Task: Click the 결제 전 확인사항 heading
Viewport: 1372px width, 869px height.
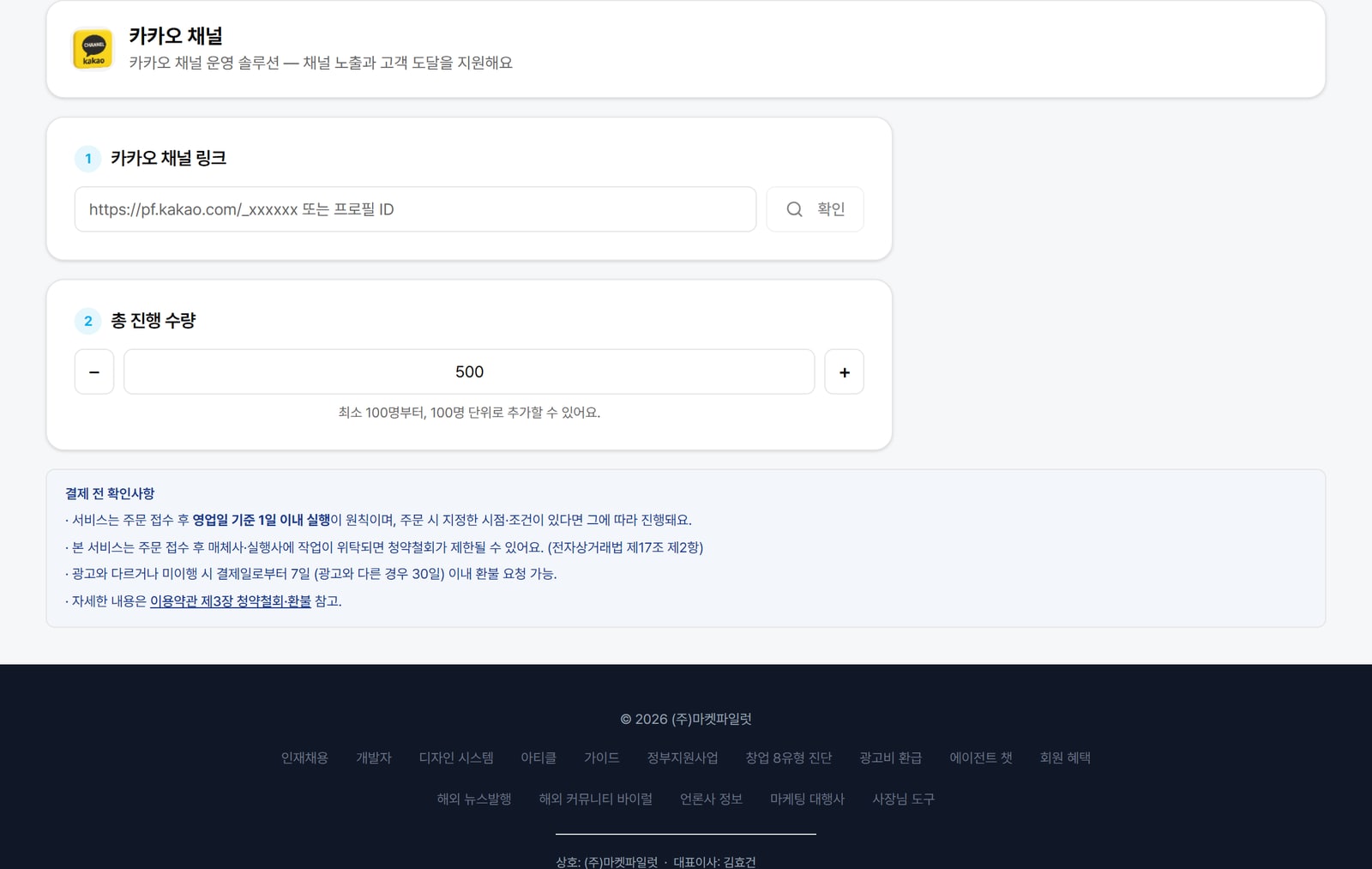Action: pyautogui.click(x=110, y=493)
